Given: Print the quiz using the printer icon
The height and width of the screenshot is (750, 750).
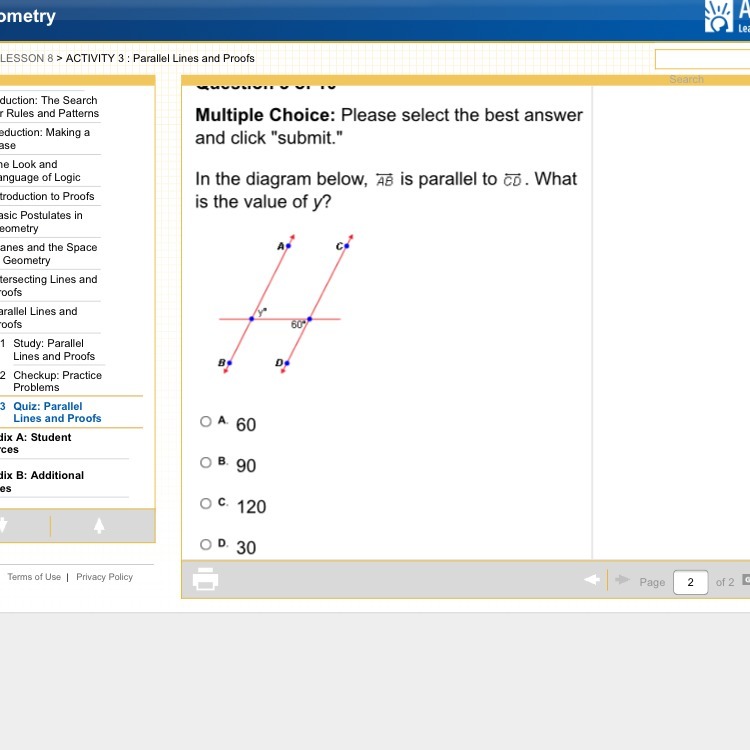Looking at the screenshot, I should coord(205,579).
